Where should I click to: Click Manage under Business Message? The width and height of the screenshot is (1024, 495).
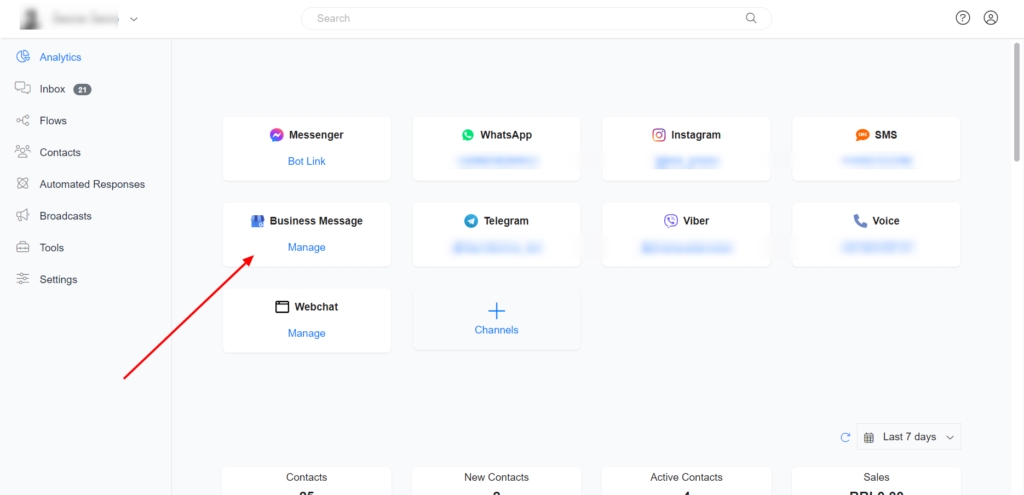(306, 247)
